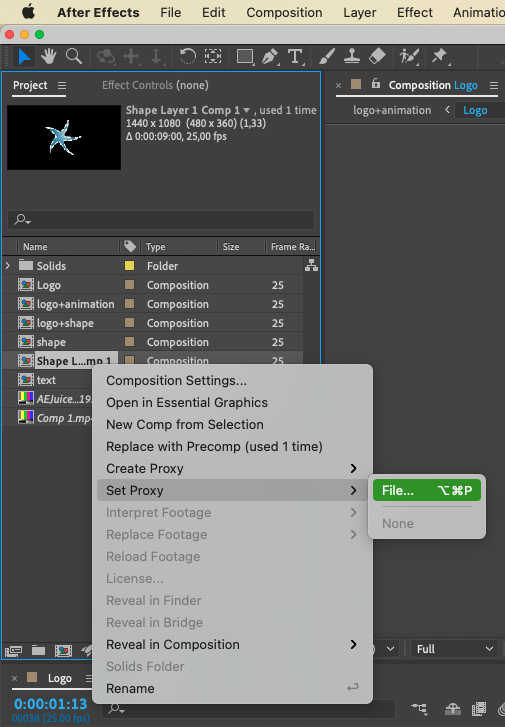This screenshot has width=505, height=727.
Task: Toggle the Composition Logo viewer lock
Action: click(376, 84)
